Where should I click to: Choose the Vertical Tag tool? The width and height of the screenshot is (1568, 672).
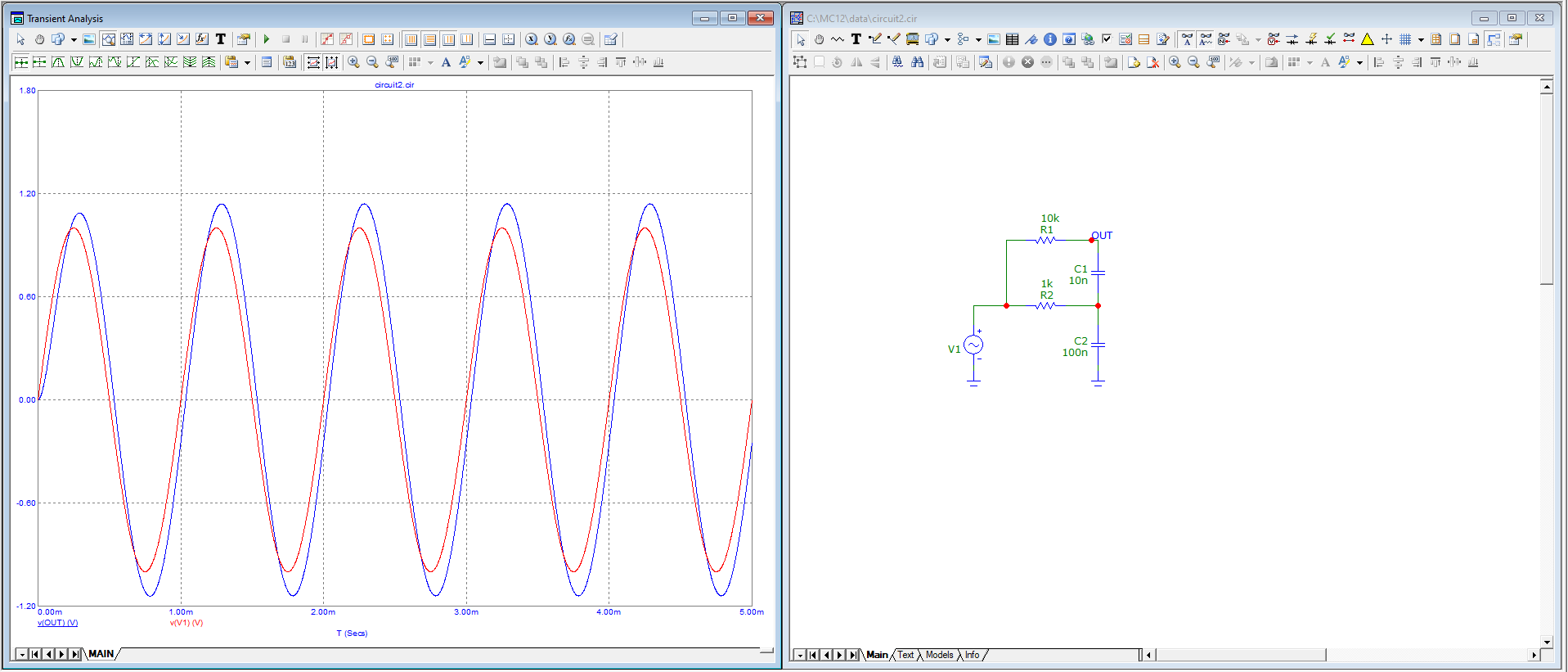[x=164, y=39]
